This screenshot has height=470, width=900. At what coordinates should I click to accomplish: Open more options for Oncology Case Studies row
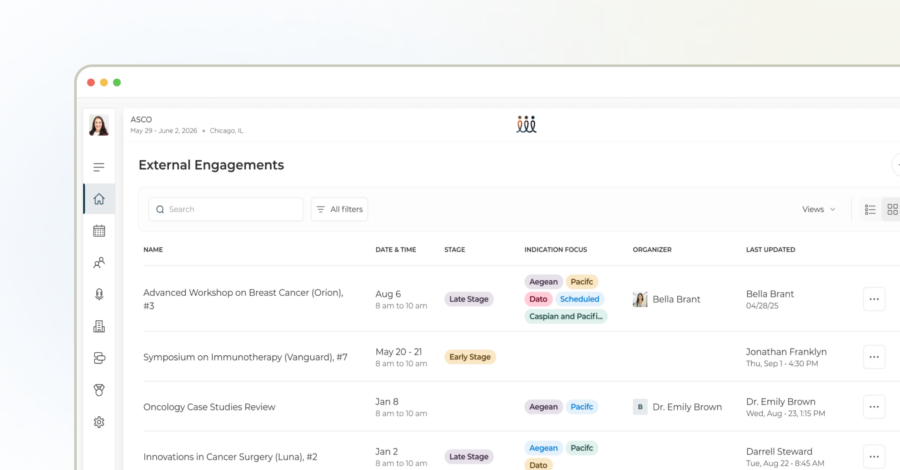pos(874,407)
